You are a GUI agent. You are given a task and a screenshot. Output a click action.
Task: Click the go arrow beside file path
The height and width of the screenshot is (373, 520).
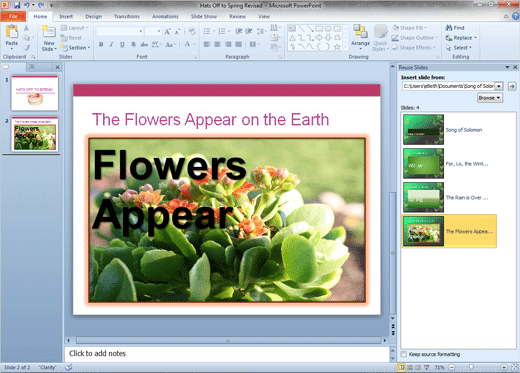(512, 86)
